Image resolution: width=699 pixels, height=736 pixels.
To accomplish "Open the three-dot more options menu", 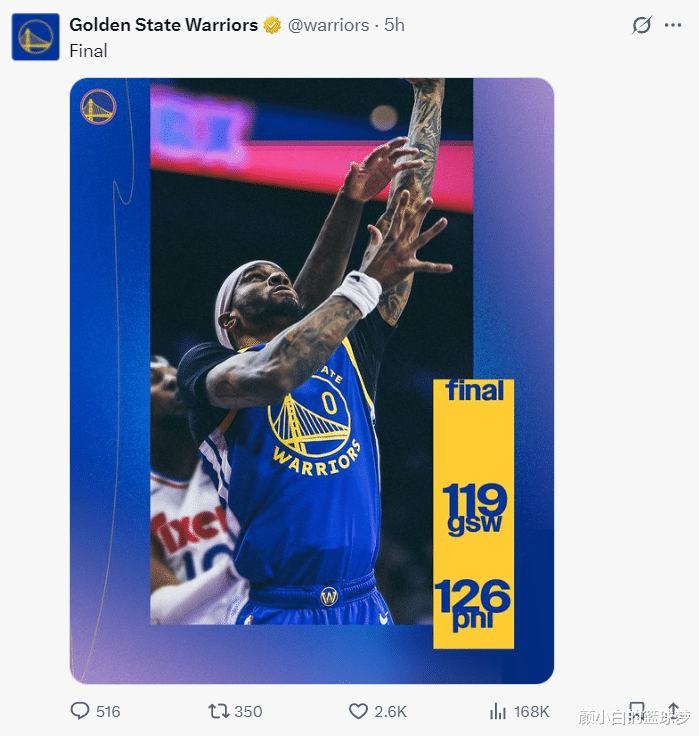I will tap(672, 25).
